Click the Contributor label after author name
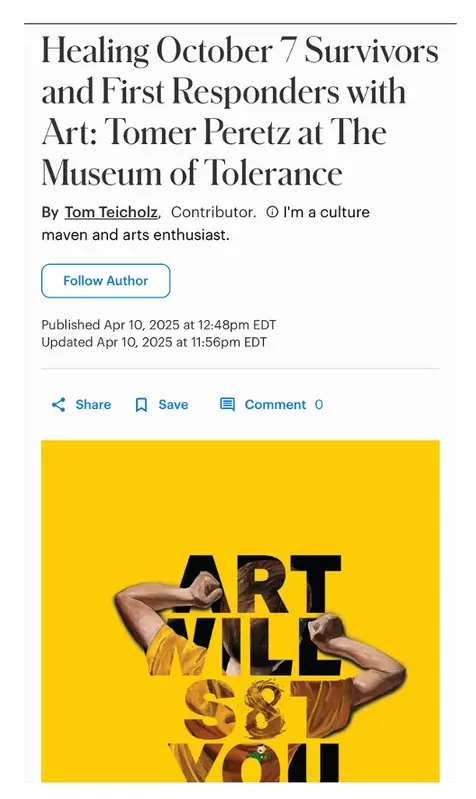Viewport: 476px width, 799px height. [214, 212]
